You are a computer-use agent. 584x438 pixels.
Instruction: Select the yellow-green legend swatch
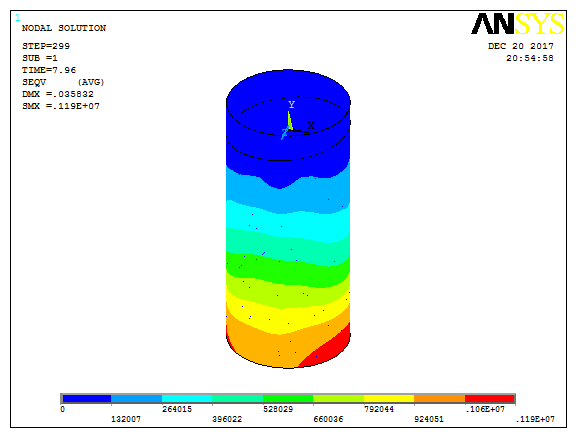pos(339,399)
